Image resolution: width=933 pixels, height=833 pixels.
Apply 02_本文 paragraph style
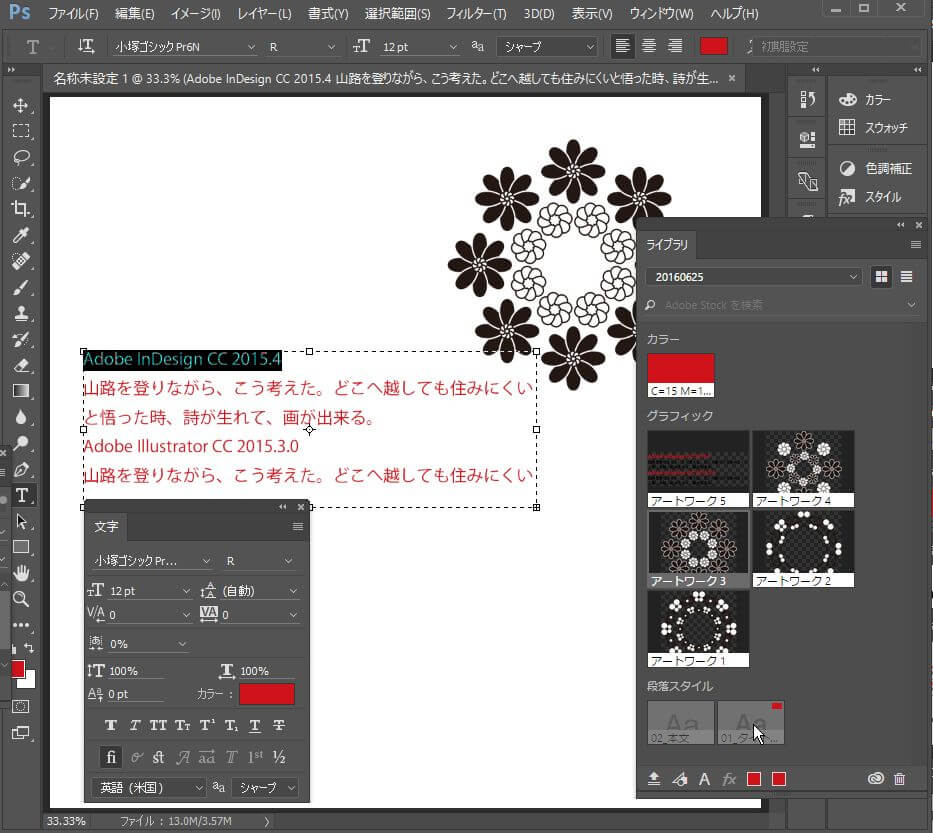pyautogui.click(x=681, y=722)
